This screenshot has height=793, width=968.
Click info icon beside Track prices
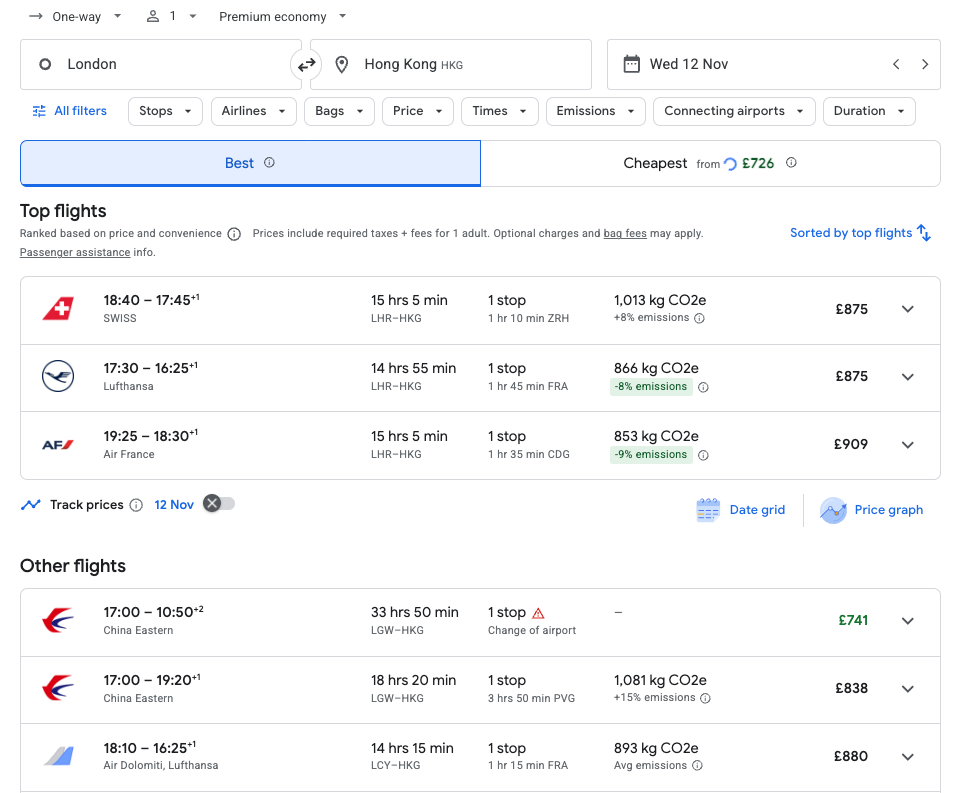tap(136, 505)
